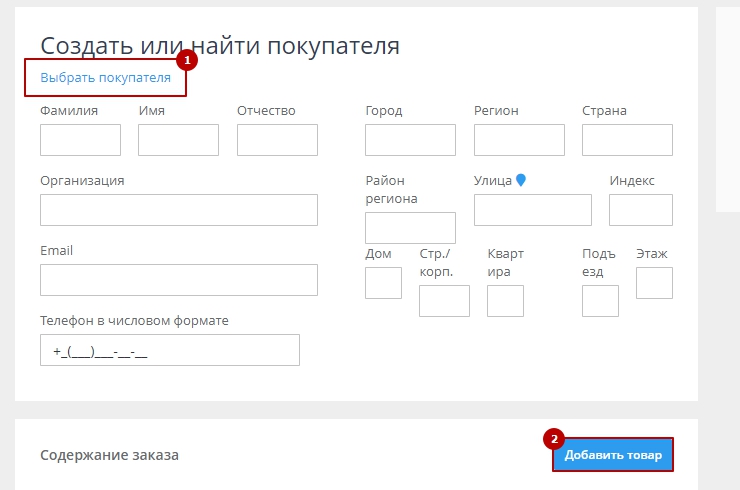Click the 'Выбрать покупателя' link
Screen dimensions: 740x490
click(105, 77)
